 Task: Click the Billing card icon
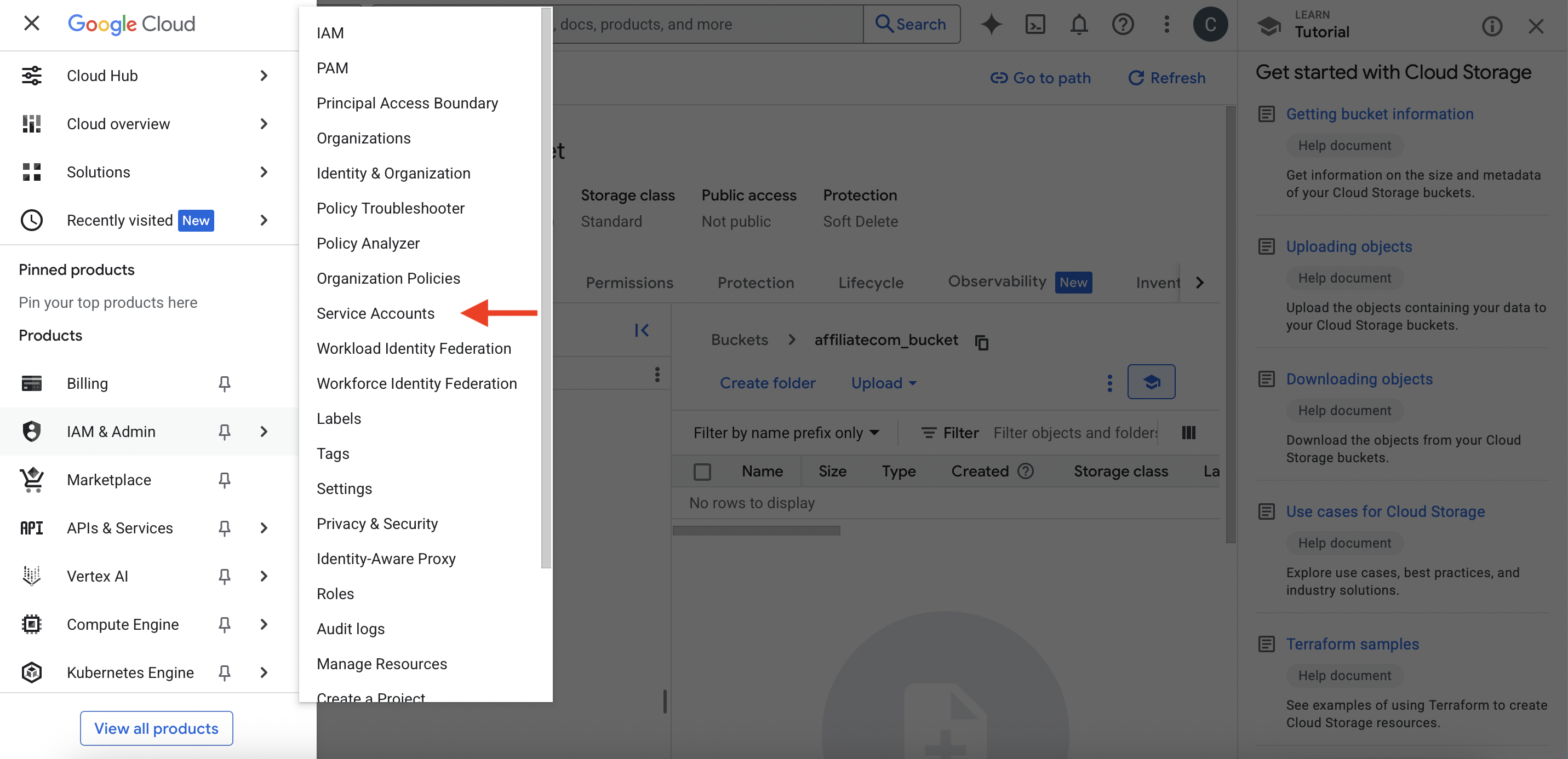pos(32,383)
